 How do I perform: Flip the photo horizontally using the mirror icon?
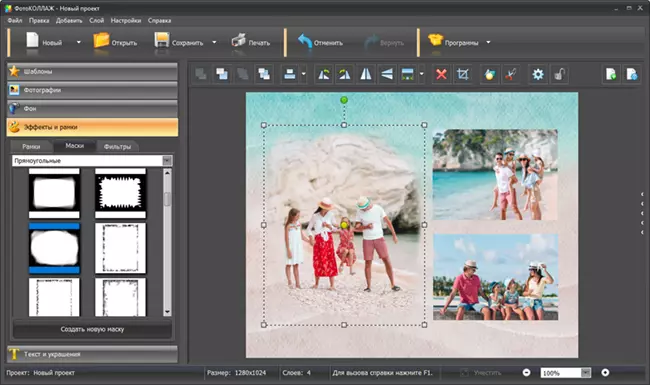366,75
